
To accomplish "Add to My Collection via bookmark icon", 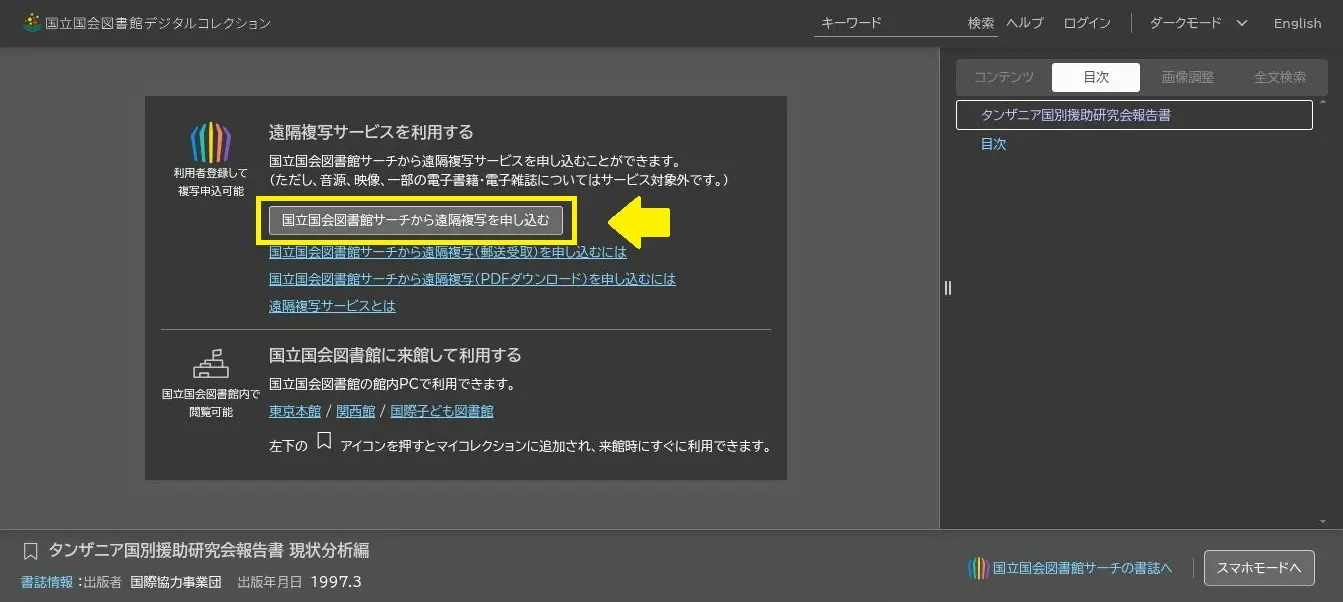I will click(x=30, y=551).
